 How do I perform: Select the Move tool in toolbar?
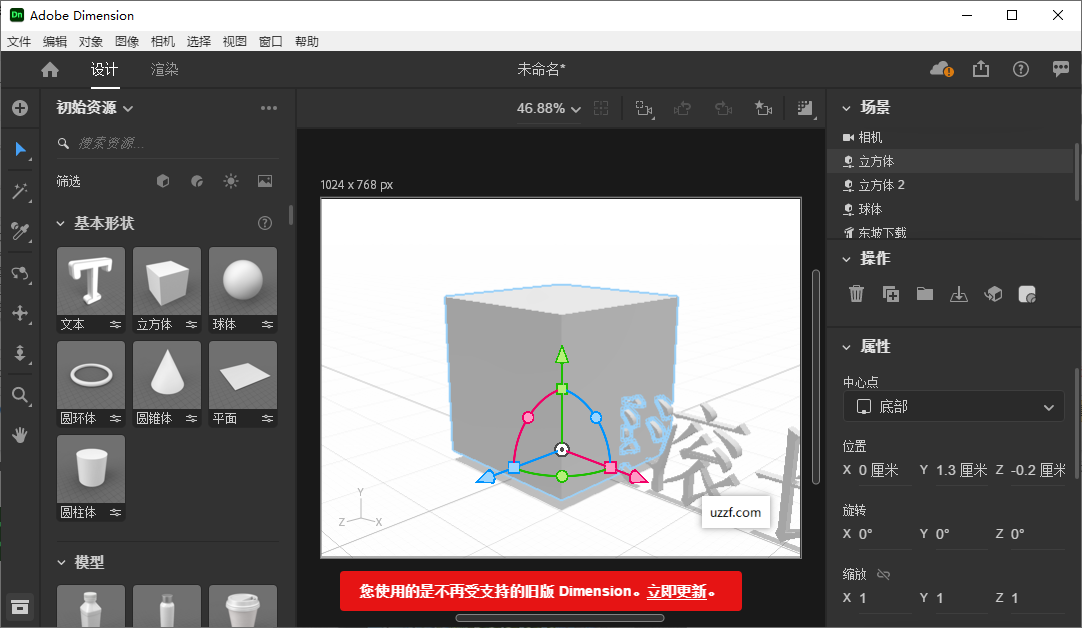[21, 313]
